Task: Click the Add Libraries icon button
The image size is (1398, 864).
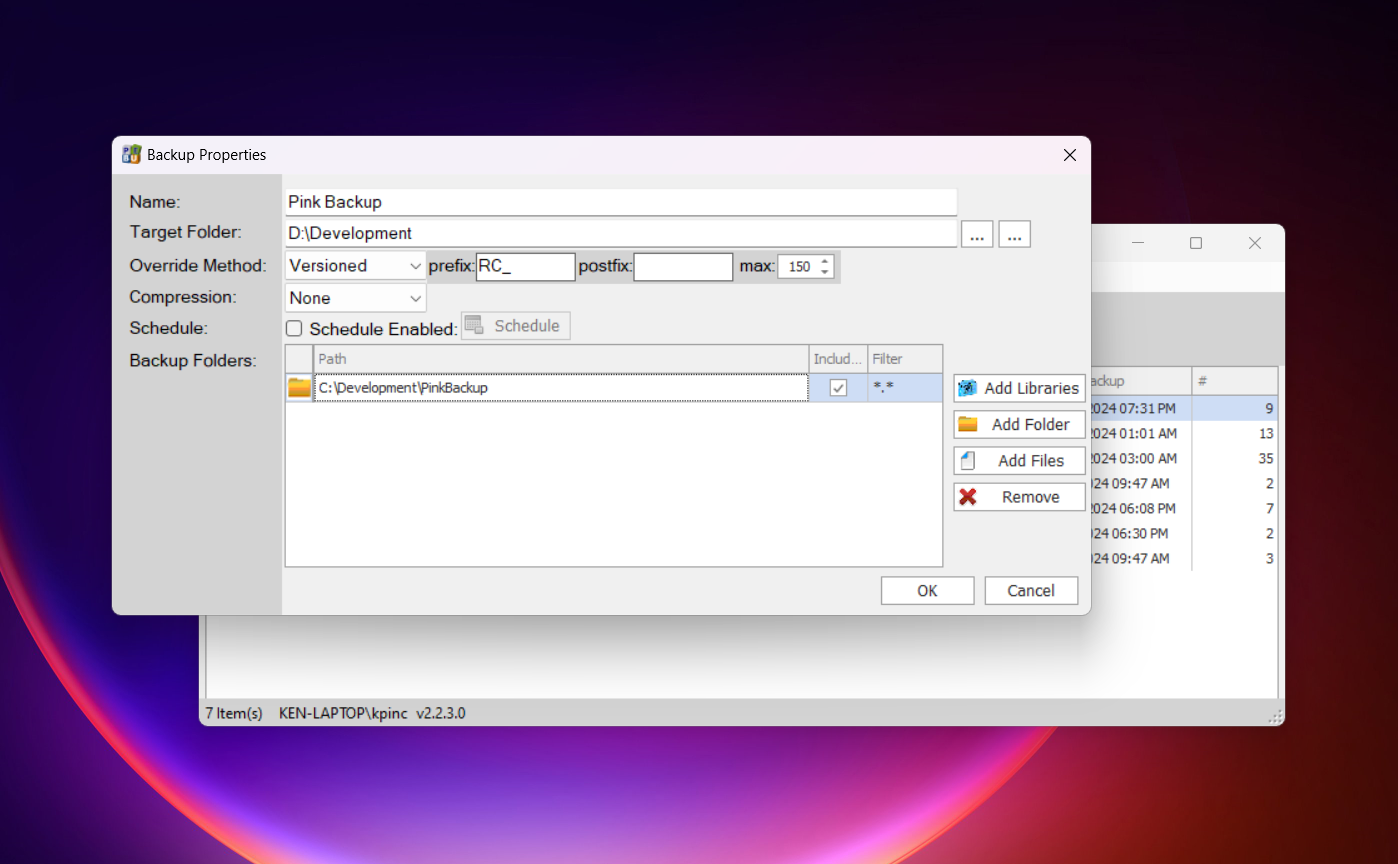Action: click(1019, 388)
